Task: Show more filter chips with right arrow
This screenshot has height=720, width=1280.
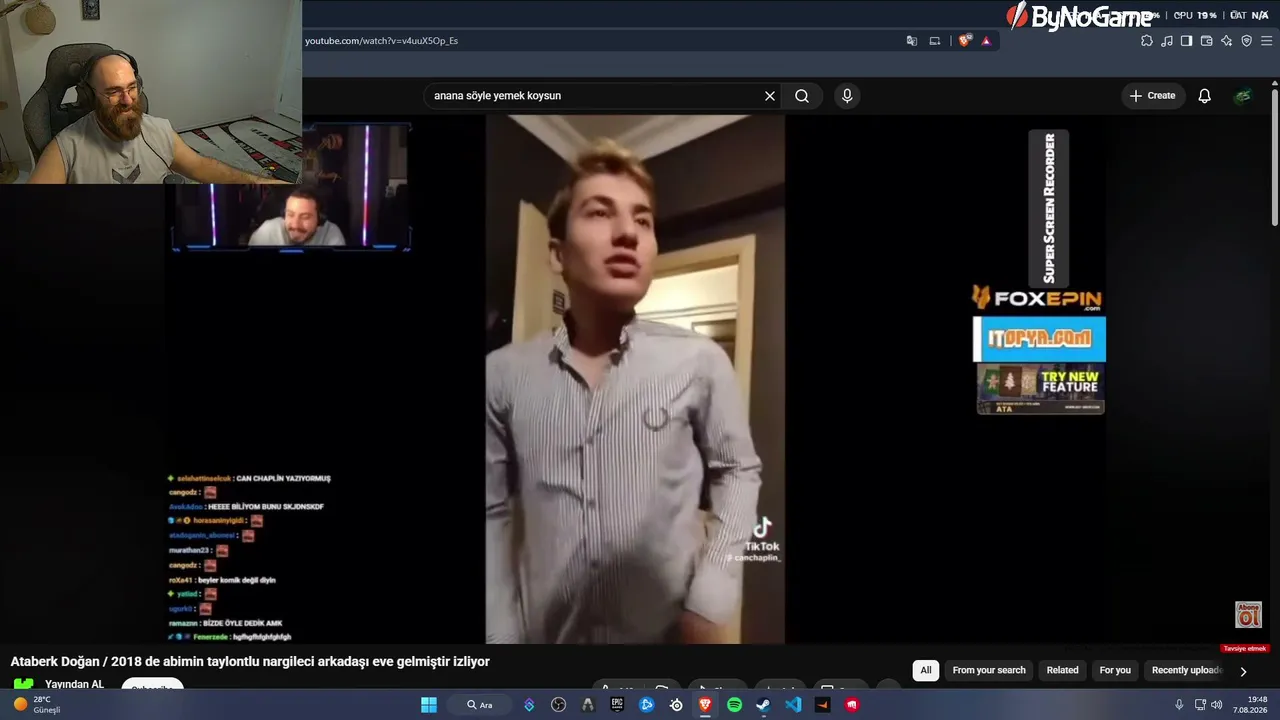Action: coord(1243,671)
